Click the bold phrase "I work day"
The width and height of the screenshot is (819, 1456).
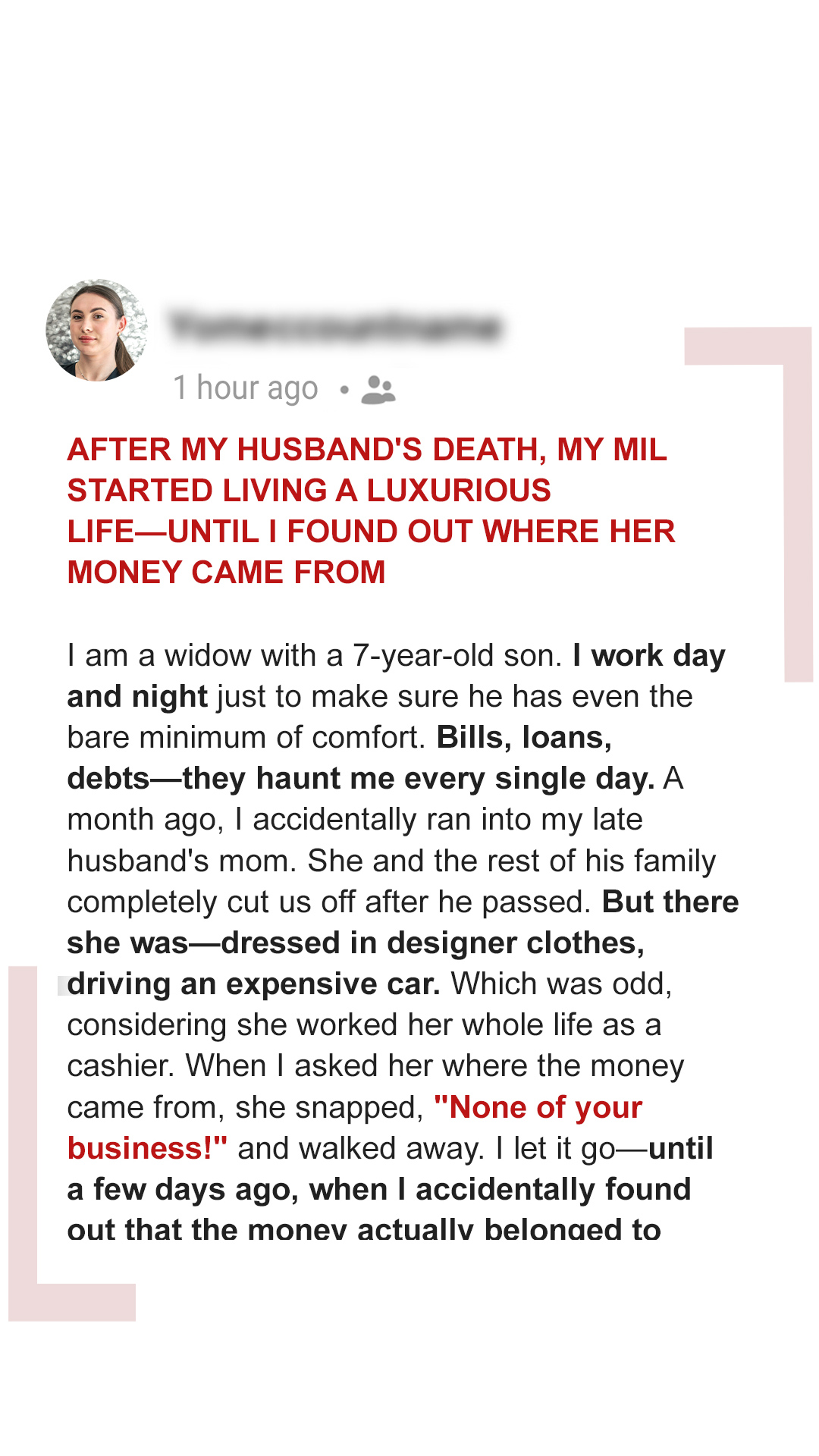(649, 656)
